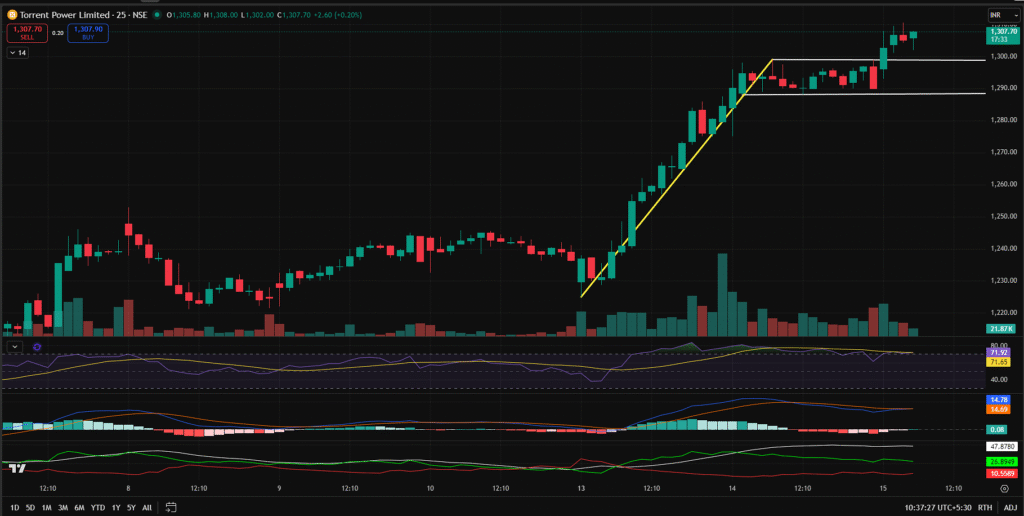This screenshot has width=1024, height=516.
Task: Click the purple RSI indicator settings icon
Action: click(x=37, y=346)
